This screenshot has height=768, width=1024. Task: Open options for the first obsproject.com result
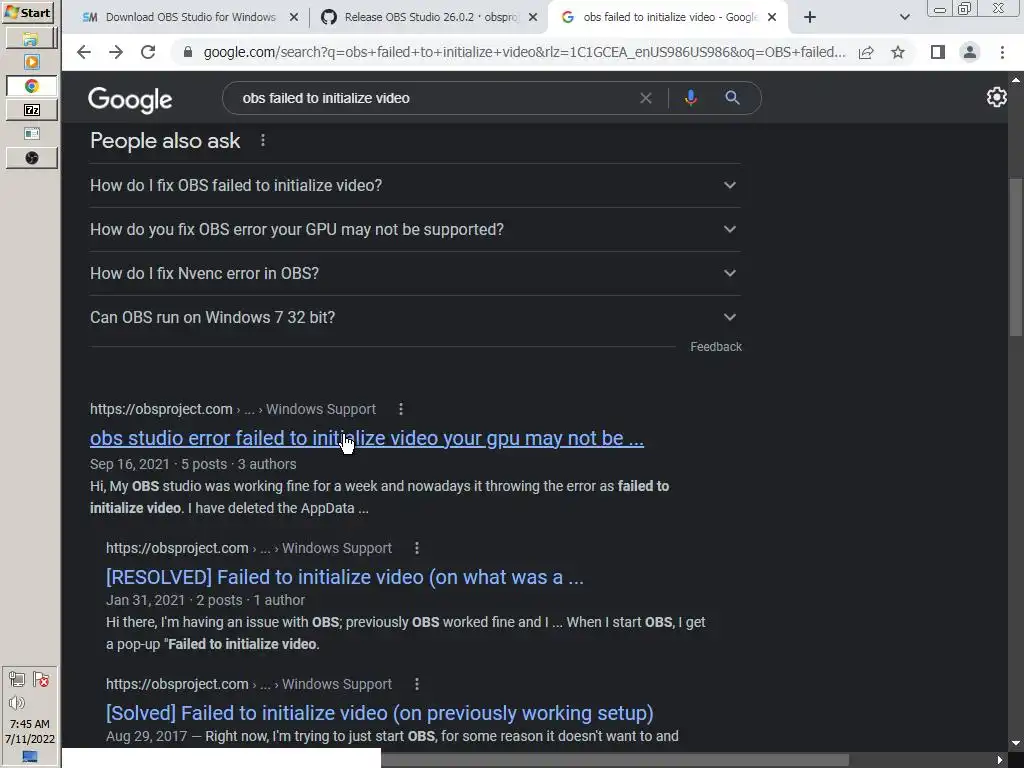401,409
